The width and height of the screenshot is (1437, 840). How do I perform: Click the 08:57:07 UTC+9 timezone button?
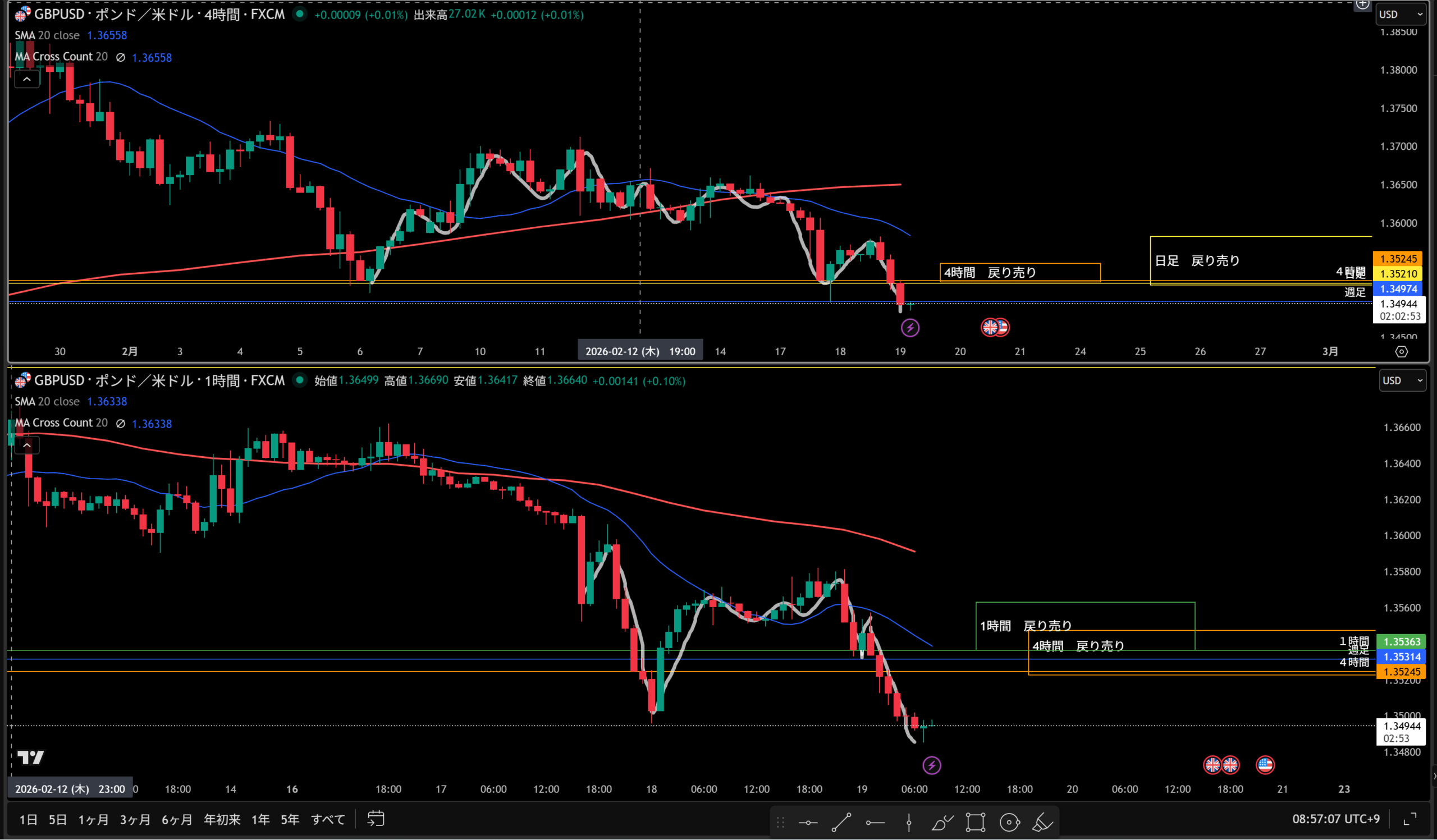click(x=1335, y=819)
